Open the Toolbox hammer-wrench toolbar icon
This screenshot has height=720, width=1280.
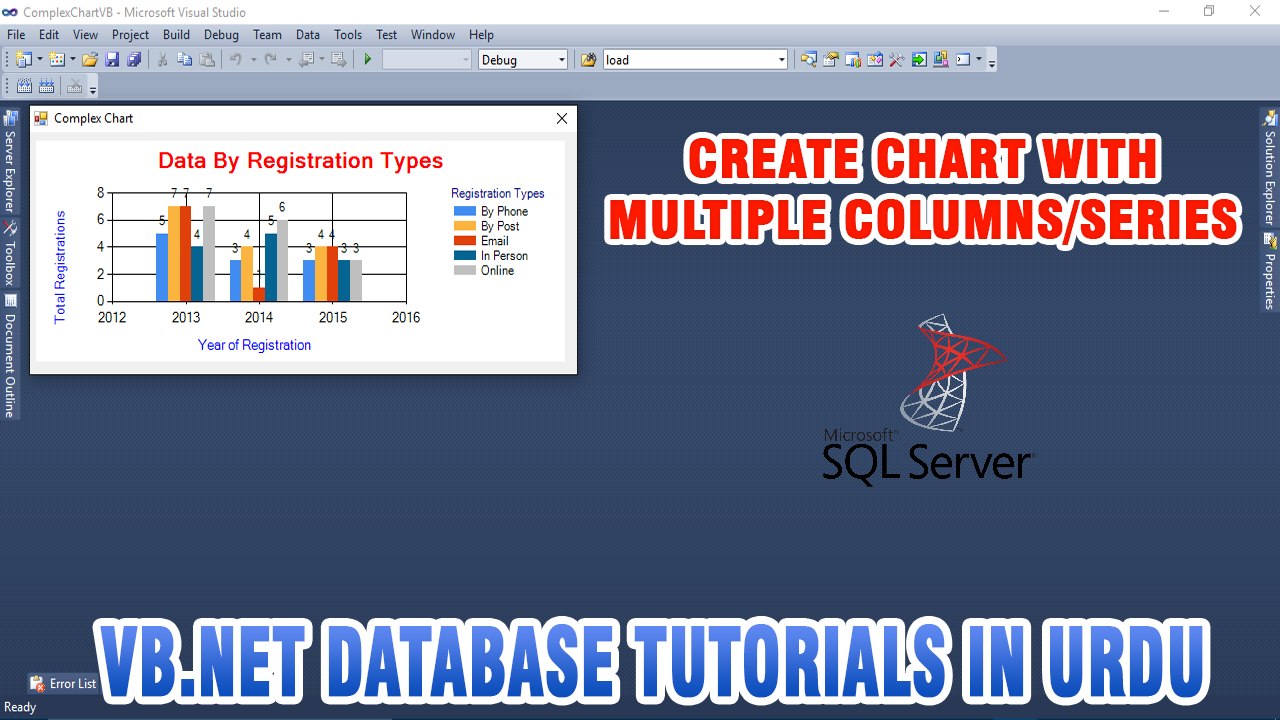[x=897, y=60]
